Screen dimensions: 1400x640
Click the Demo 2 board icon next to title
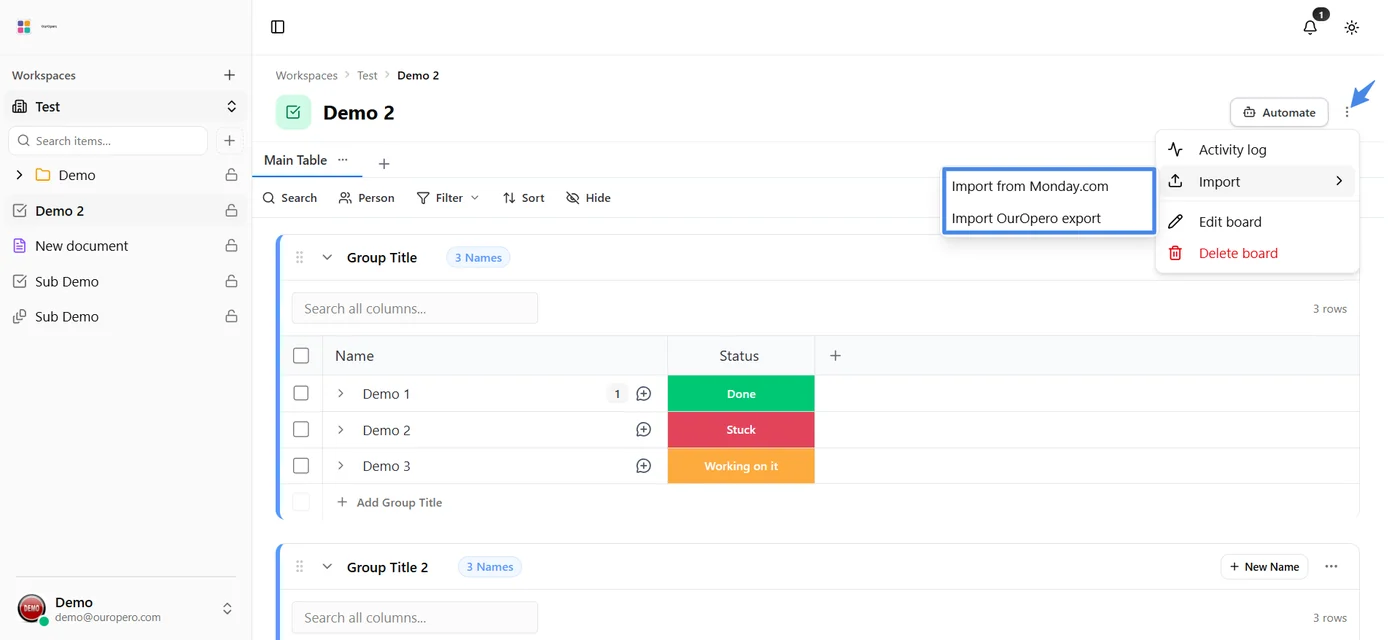tap(293, 113)
